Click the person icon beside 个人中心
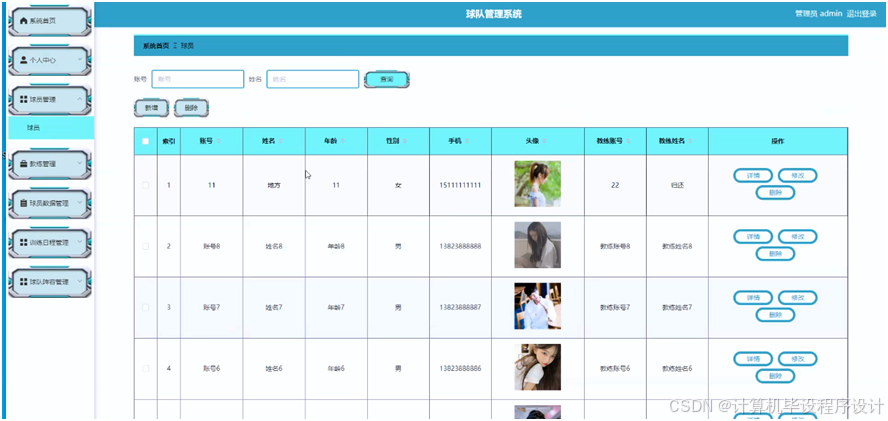The image size is (888, 421). click(x=23, y=59)
